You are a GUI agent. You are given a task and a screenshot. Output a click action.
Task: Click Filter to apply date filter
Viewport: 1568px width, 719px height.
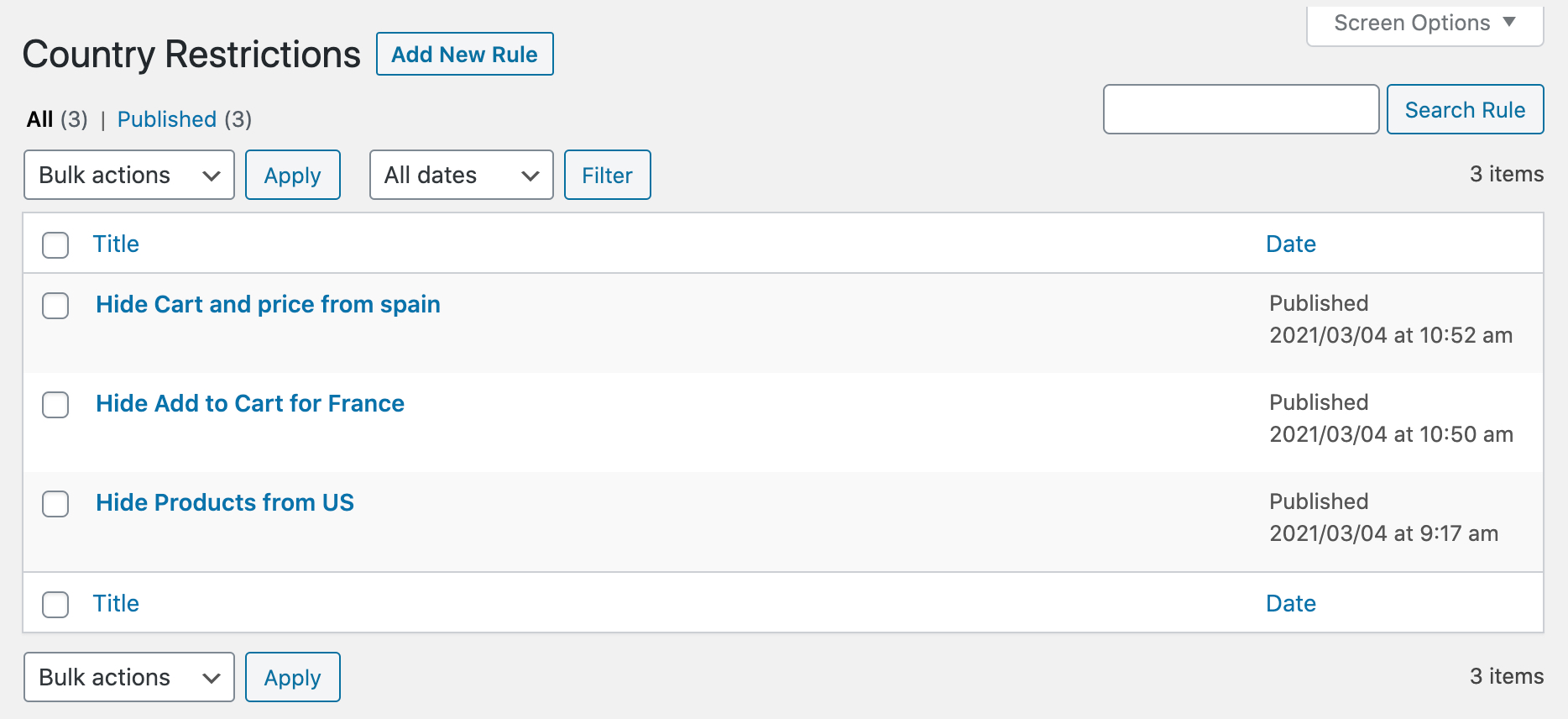coord(607,175)
